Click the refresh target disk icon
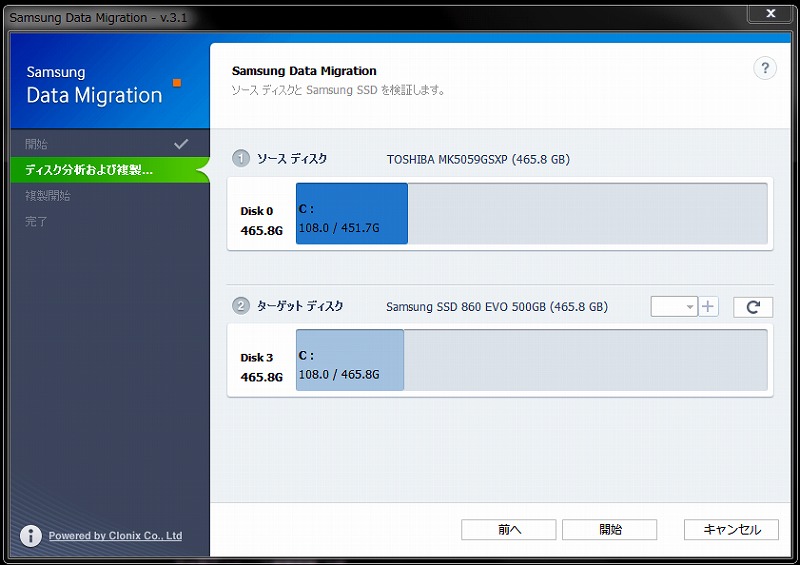Viewport: 800px width, 565px height. (x=753, y=307)
